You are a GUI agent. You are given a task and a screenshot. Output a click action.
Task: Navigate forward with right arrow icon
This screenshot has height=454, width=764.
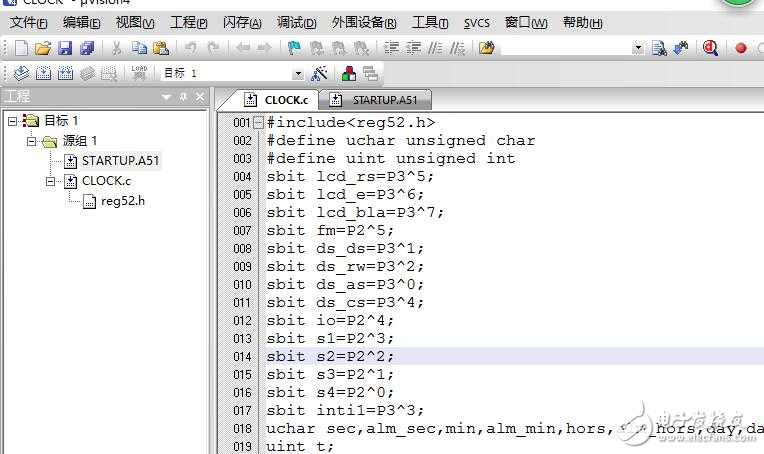(264, 48)
